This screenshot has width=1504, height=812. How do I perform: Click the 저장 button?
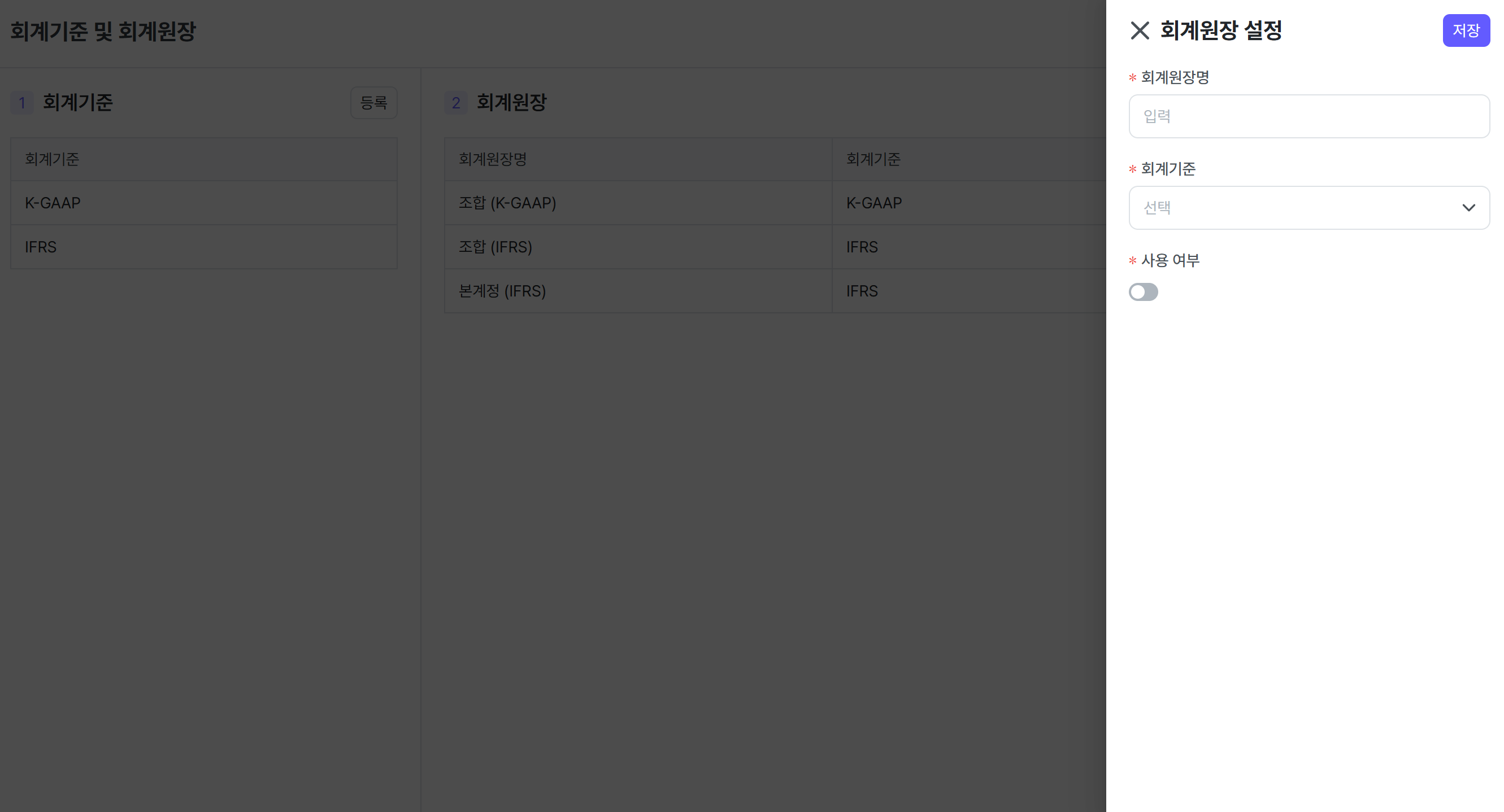click(1466, 30)
